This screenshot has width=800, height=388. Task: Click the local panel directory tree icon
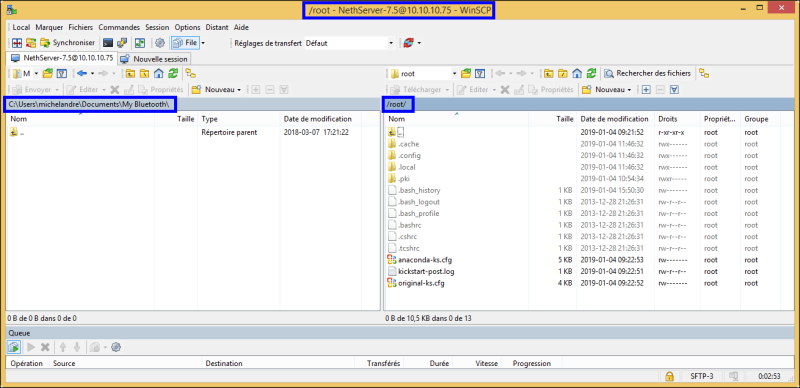[190, 74]
